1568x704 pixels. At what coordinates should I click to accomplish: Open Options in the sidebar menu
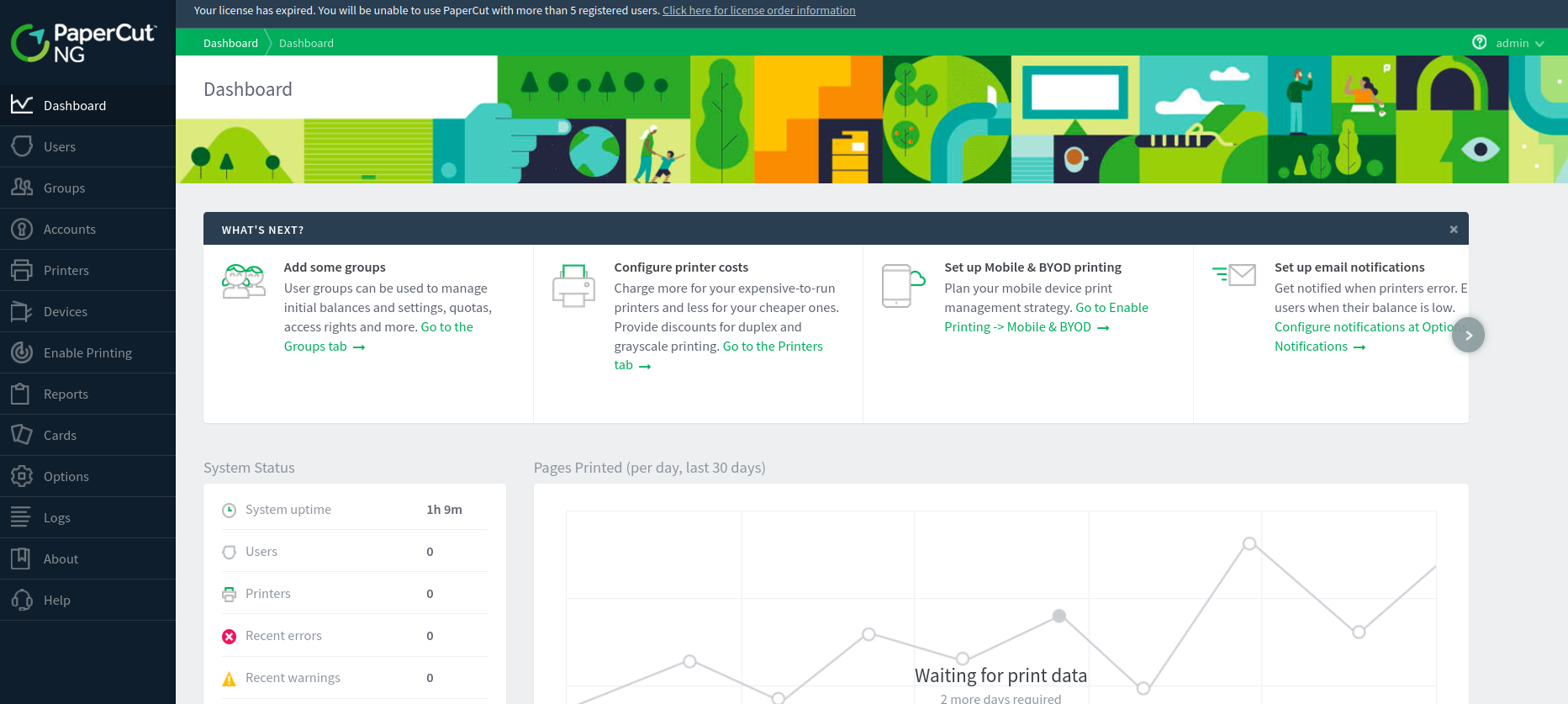87,476
